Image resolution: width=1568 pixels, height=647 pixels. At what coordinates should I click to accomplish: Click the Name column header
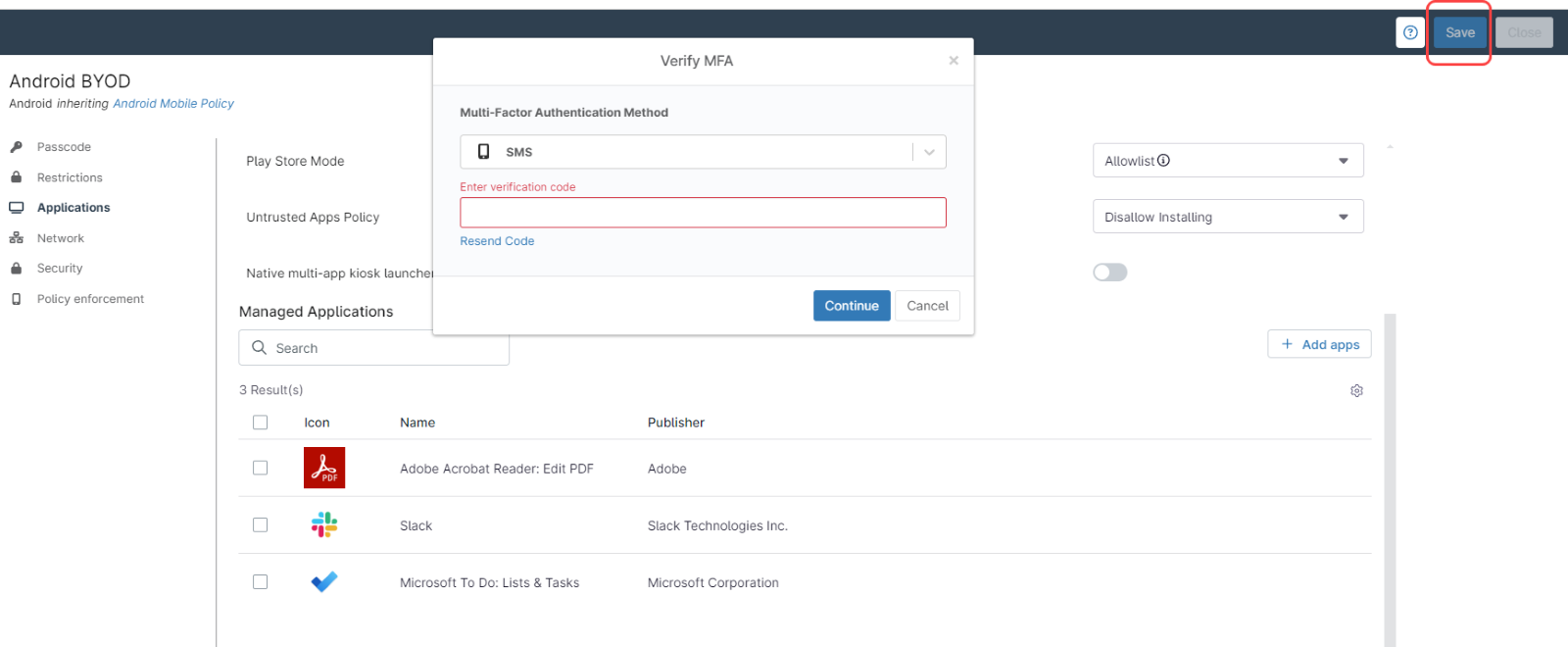[417, 423]
